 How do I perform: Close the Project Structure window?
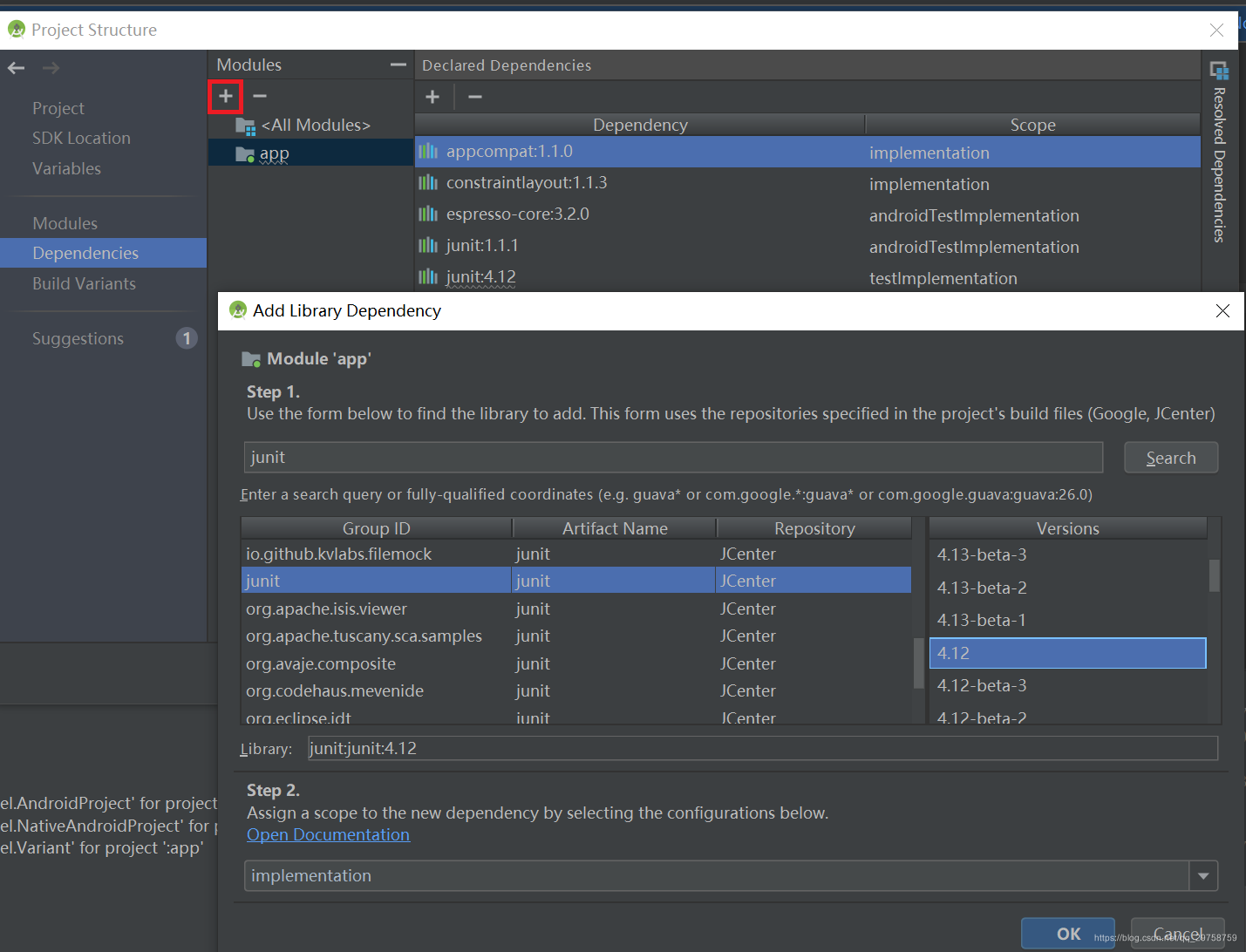pos(1216,31)
